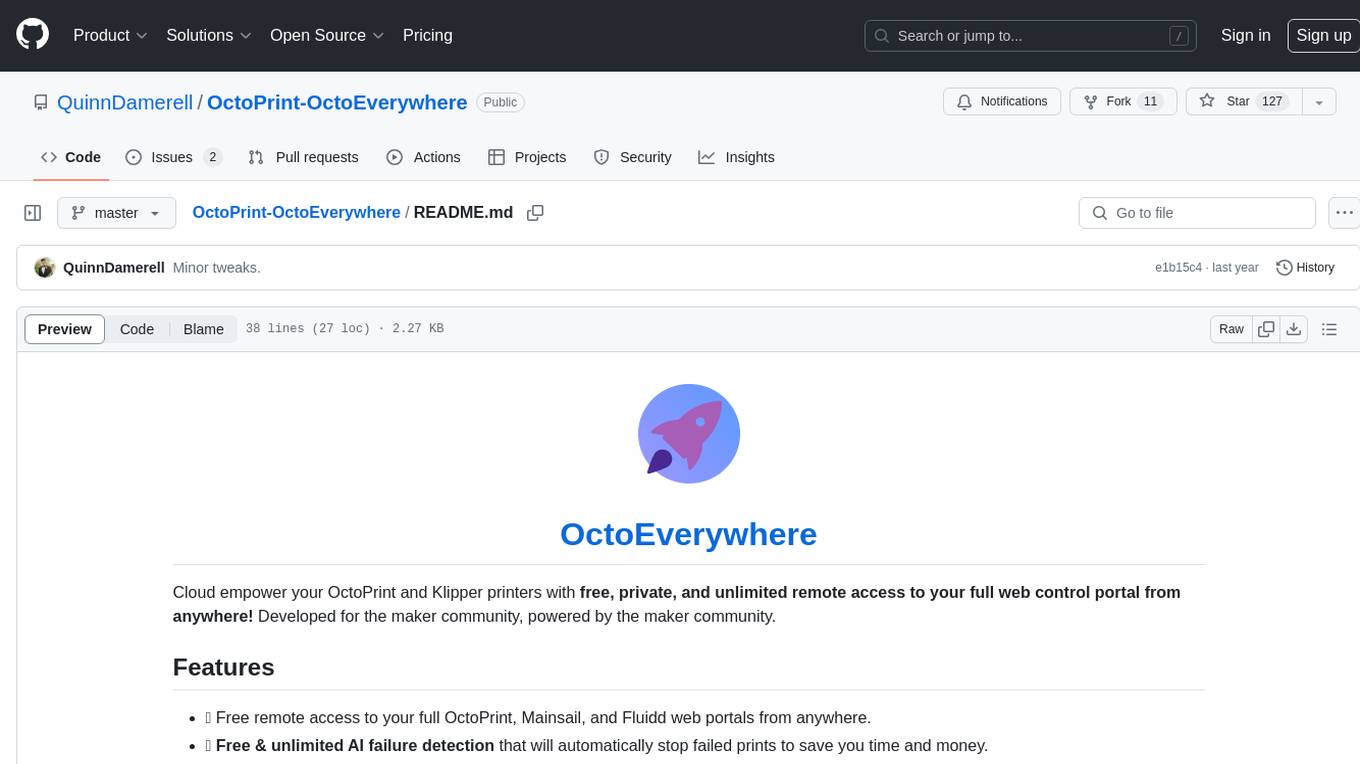Focus the Go to file search box
This screenshot has height=764, width=1360.
(x=1197, y=213)
